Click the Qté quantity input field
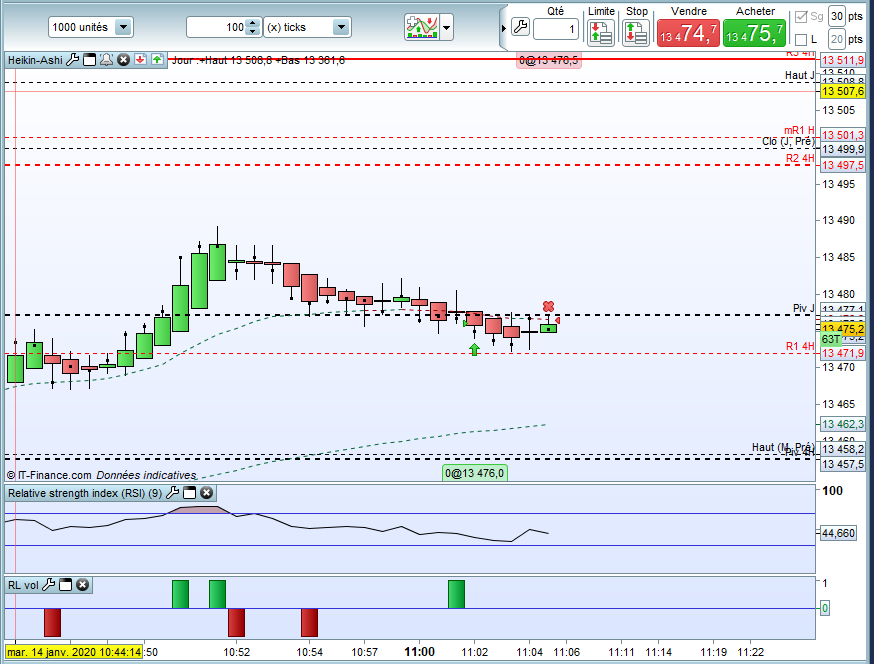This screenshot has height=664, width=874. 556,29
